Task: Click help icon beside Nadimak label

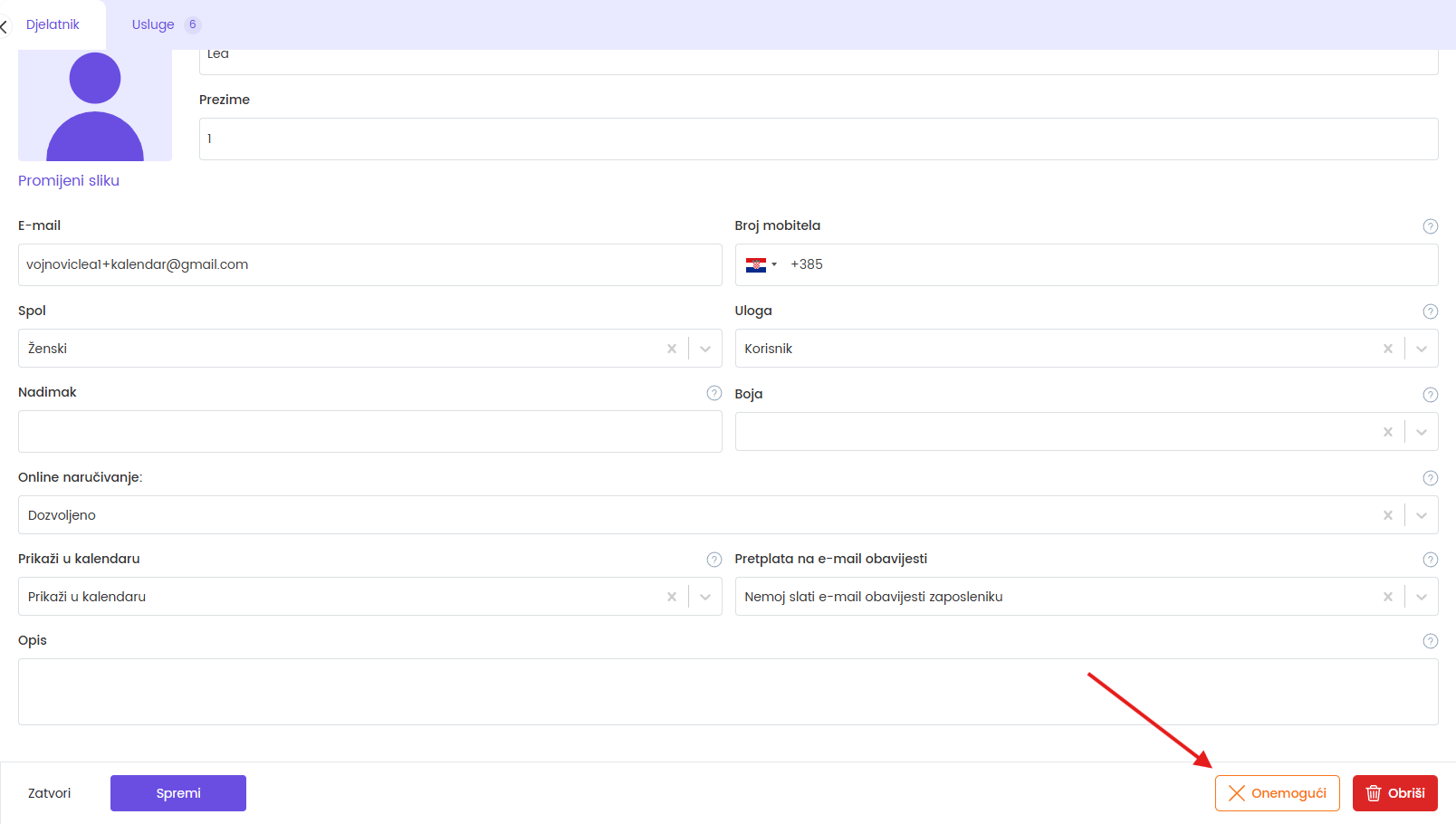Action: pos(714,393)
